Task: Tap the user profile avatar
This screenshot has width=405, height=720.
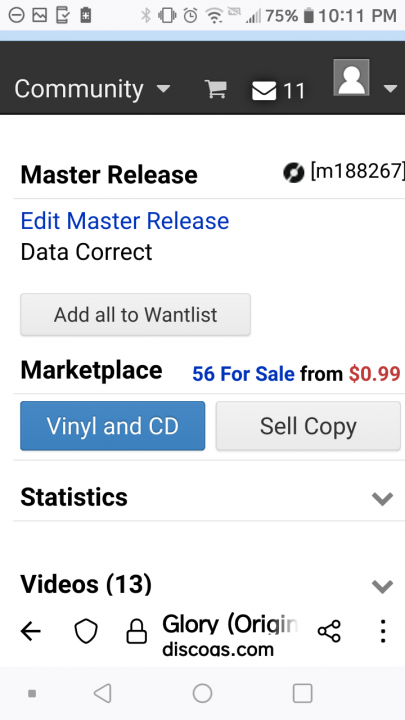Action: [351, 77]
